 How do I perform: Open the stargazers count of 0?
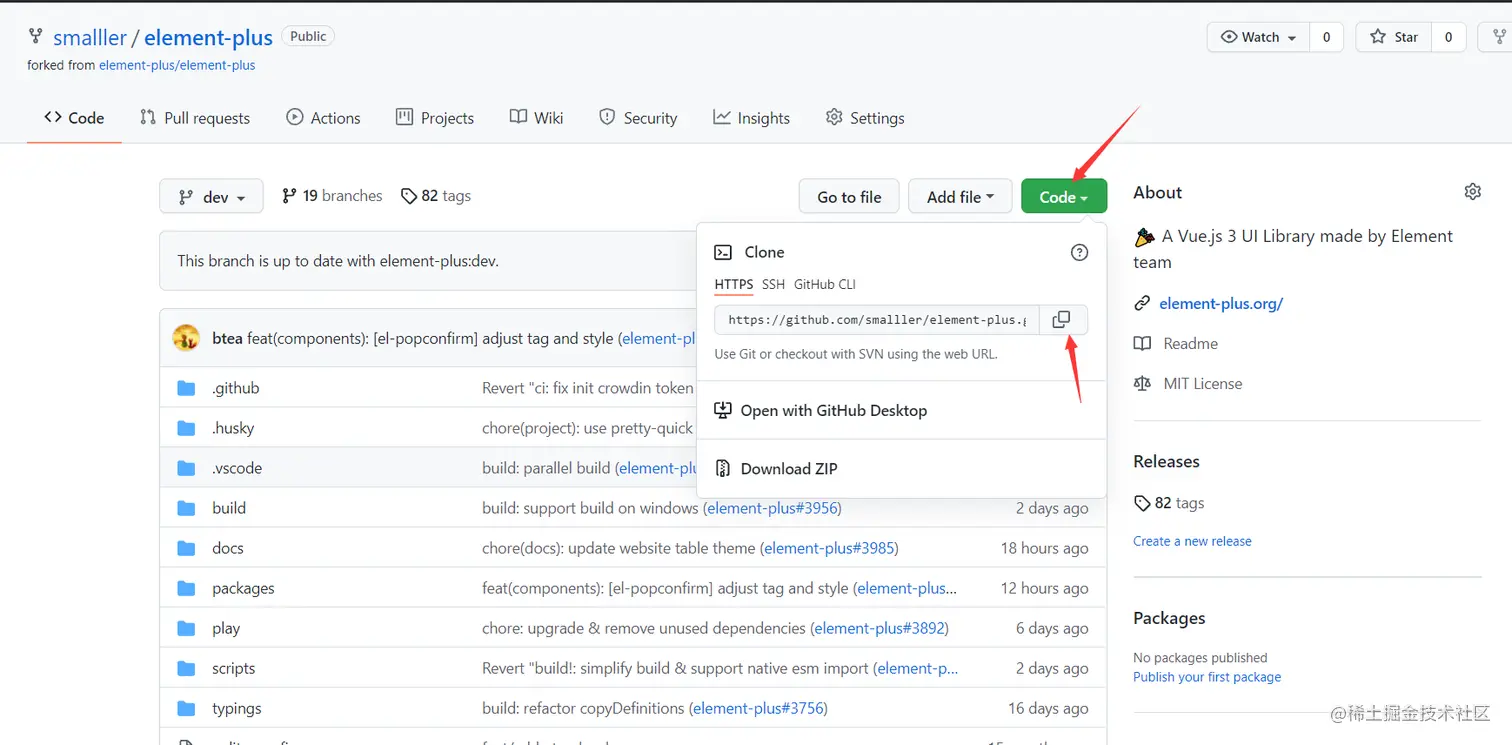(x=1448, y=37)
